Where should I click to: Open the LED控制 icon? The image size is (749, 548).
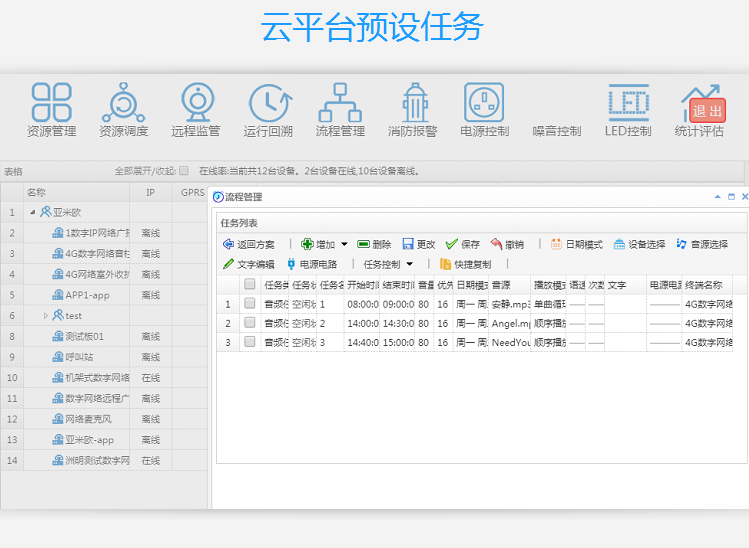pyautogui.click(x=628, y=102)
